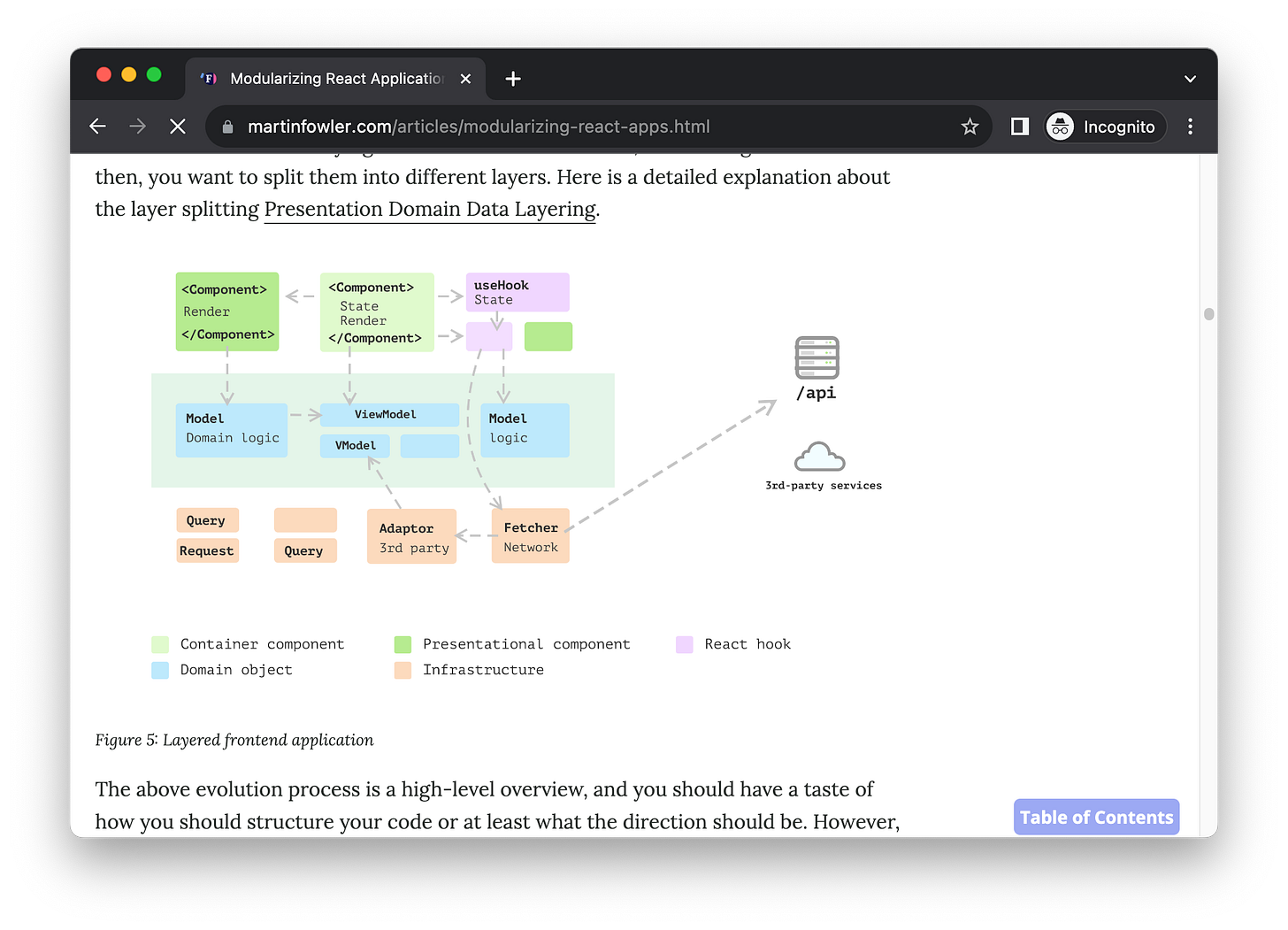Open the Chrome three-dot menu
Screen dimensions: 1288x930
tap(1191, 127)
